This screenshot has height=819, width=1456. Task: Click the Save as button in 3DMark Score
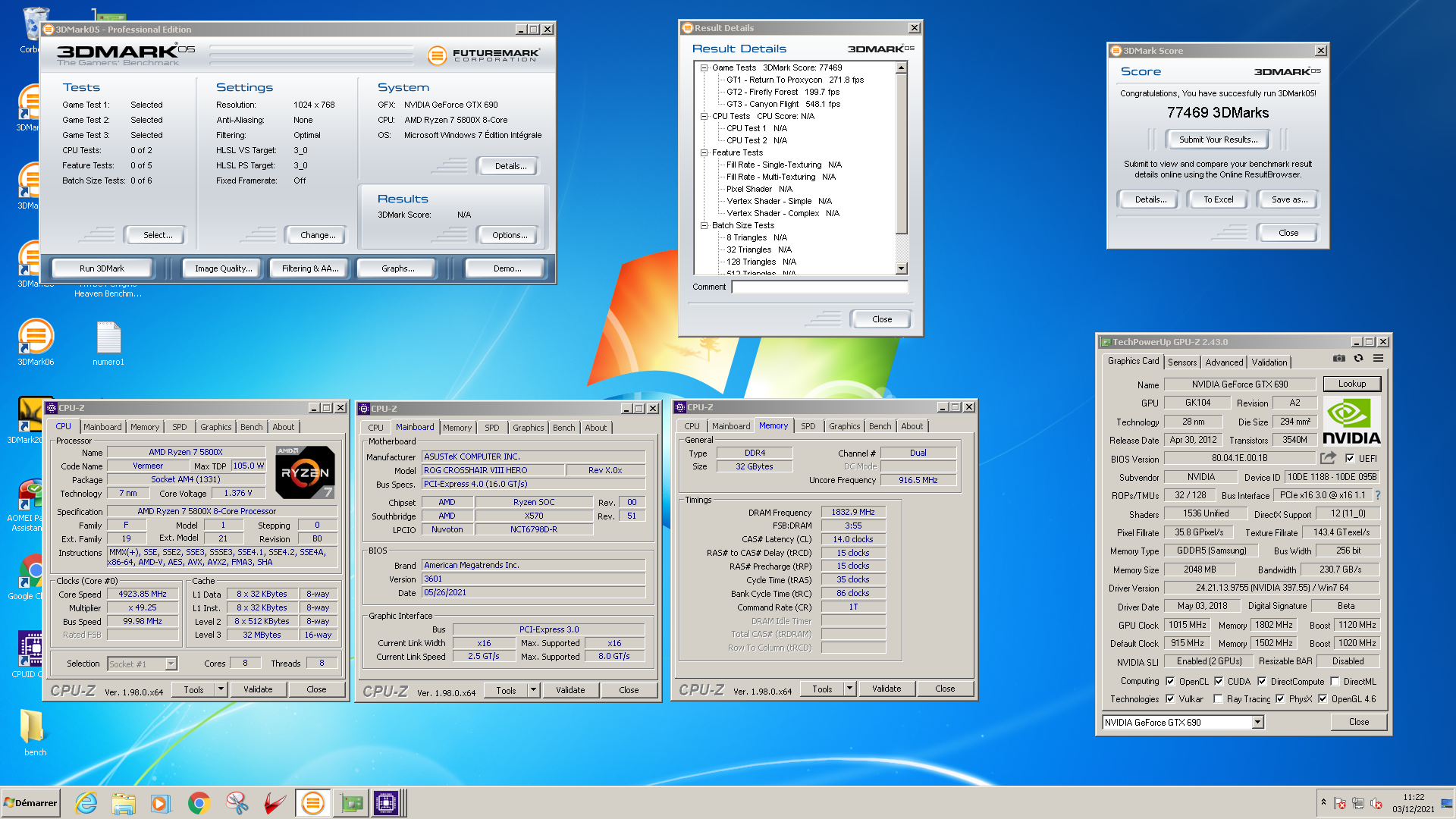1289,199
